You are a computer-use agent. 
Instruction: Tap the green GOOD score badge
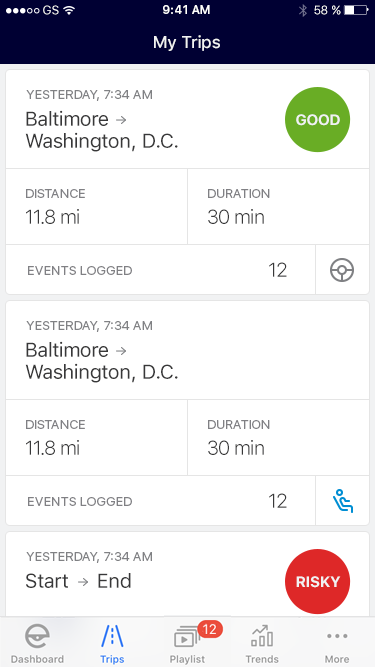point(317,120)
